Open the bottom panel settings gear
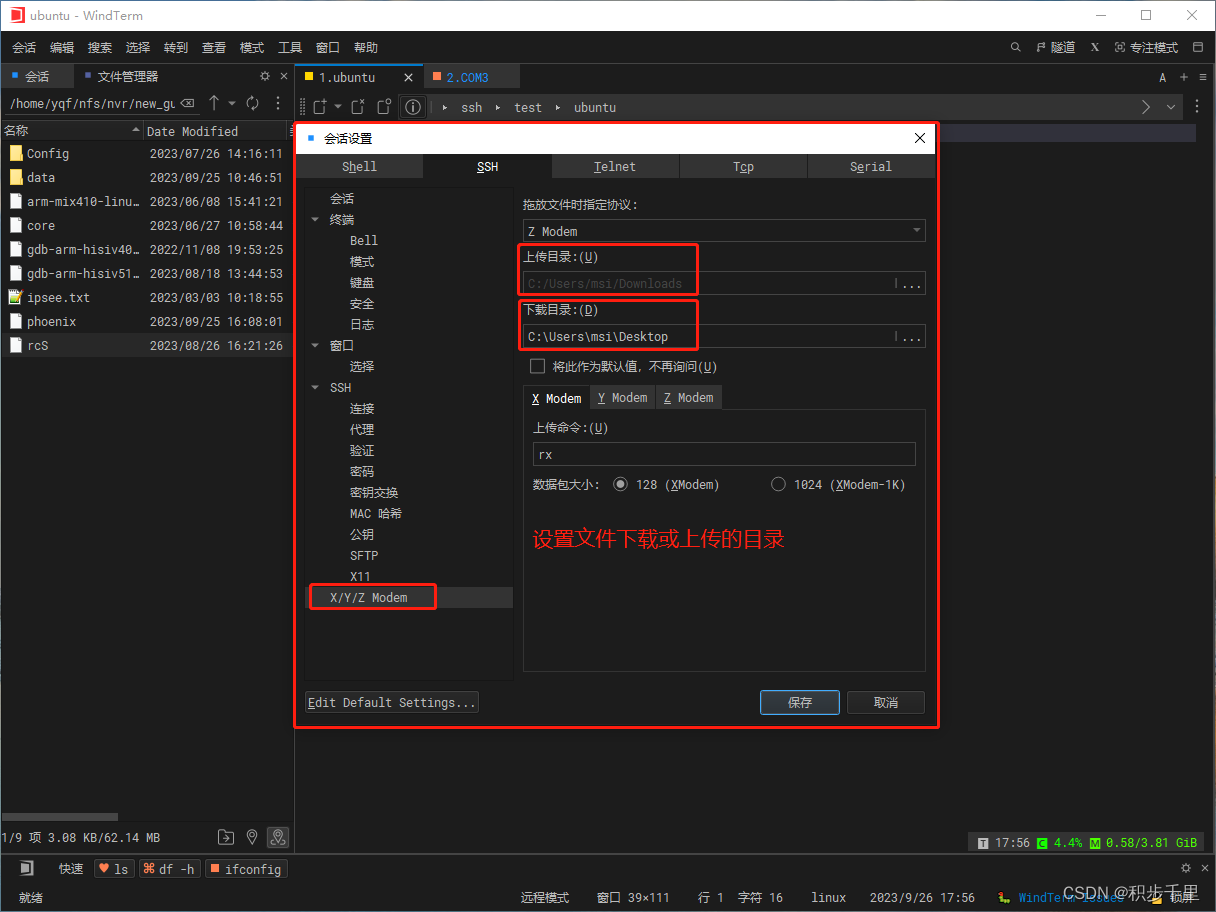This screenshot has height=912, width=1216. coord(1186,868)
